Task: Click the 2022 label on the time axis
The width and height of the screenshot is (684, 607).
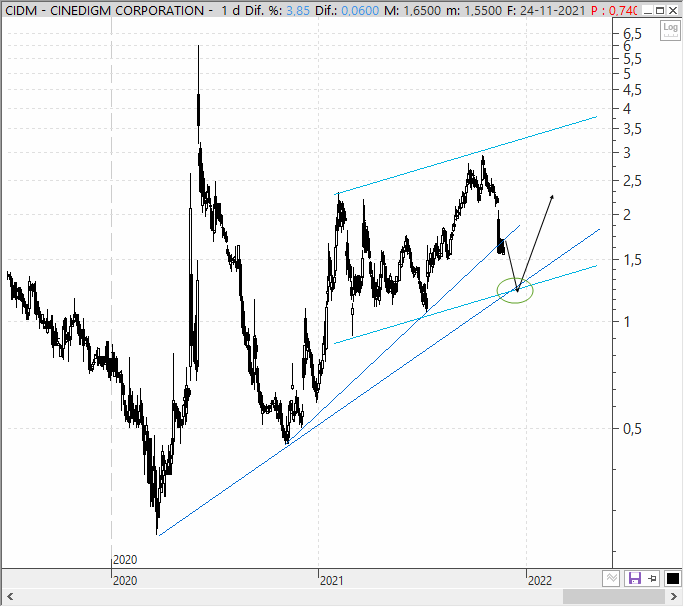Action: click(540, 581)
